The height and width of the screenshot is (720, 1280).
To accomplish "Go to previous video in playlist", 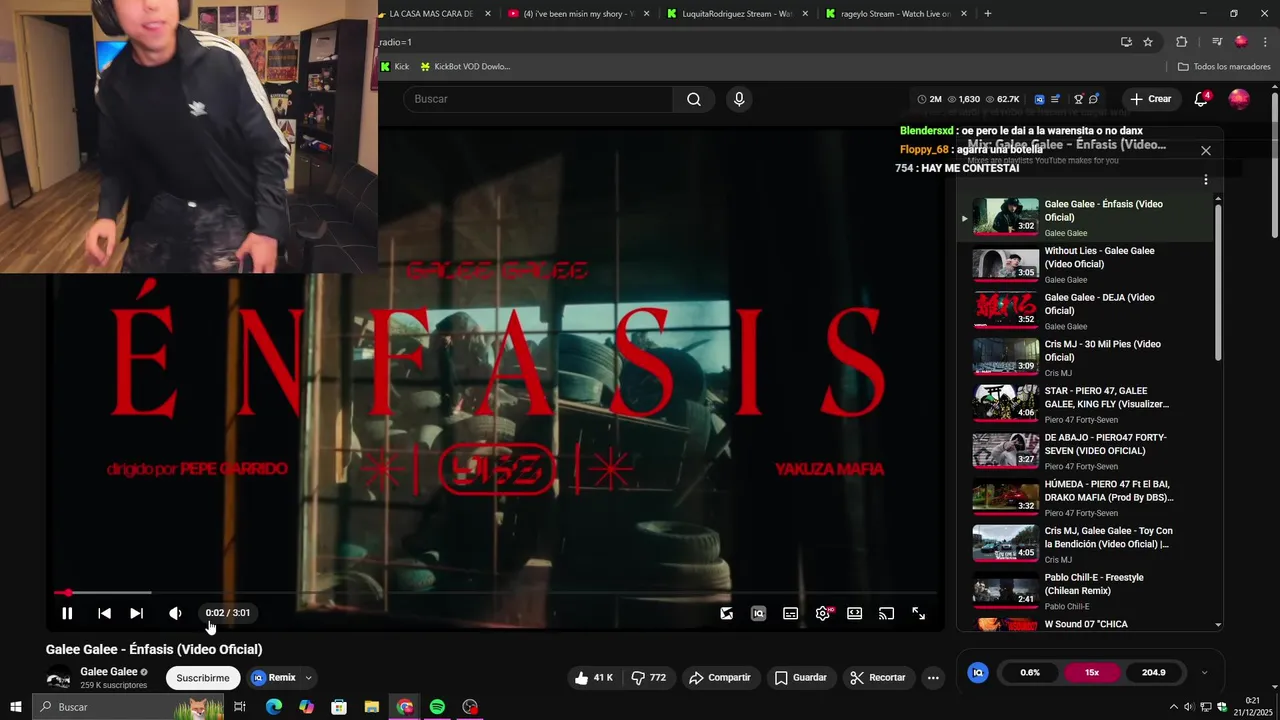I will tap(104, 613).
